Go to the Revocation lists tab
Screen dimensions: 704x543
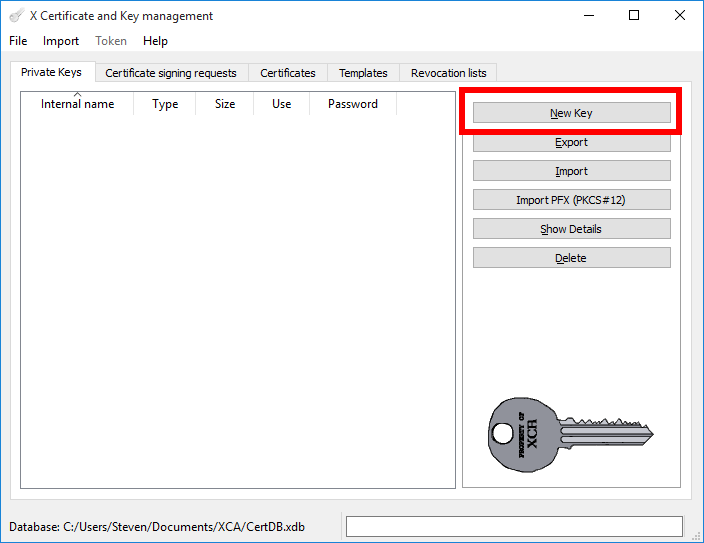click(x=449, y=73)
